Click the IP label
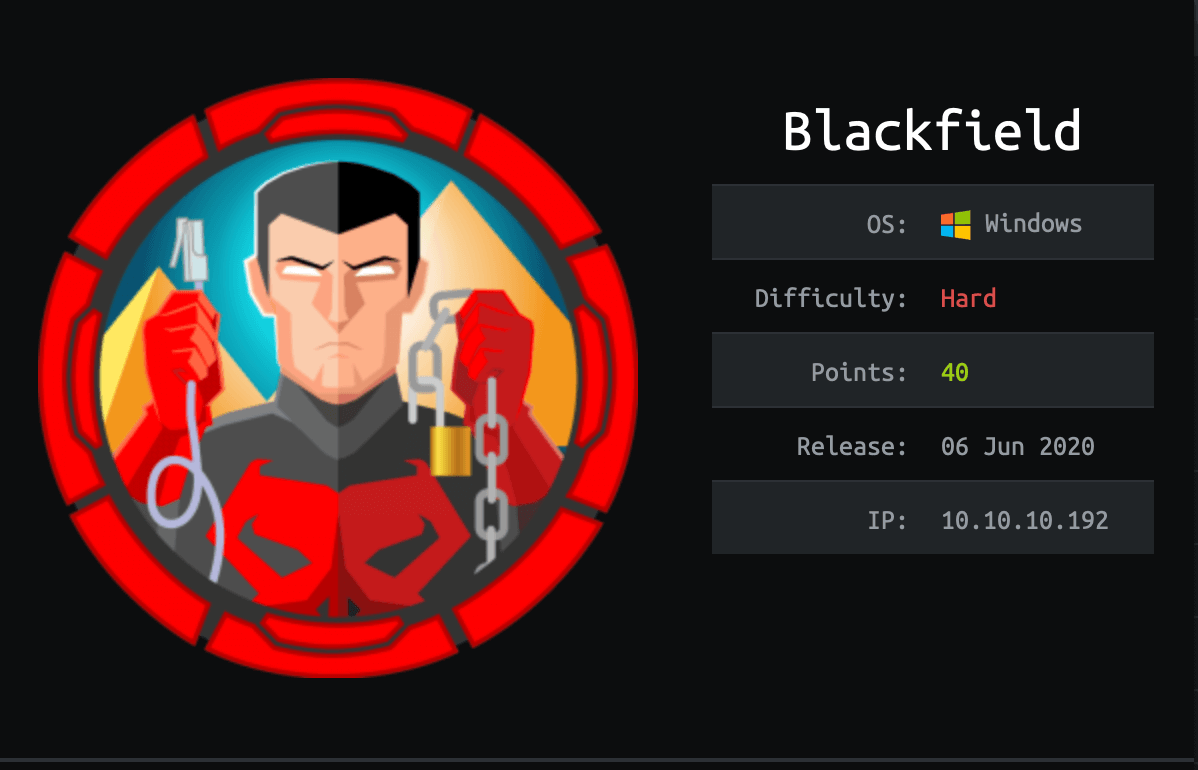This screenshot has width=1198, height=770. (886, 520)
